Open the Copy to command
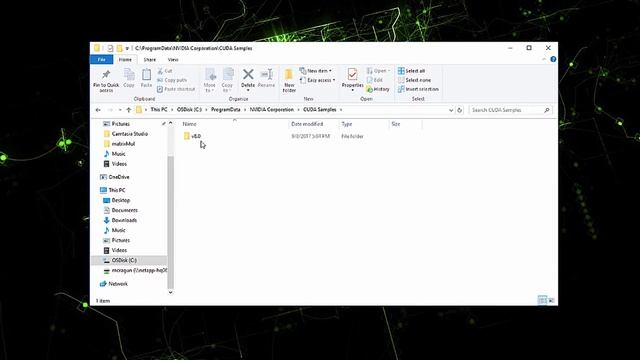 (227, 80)
